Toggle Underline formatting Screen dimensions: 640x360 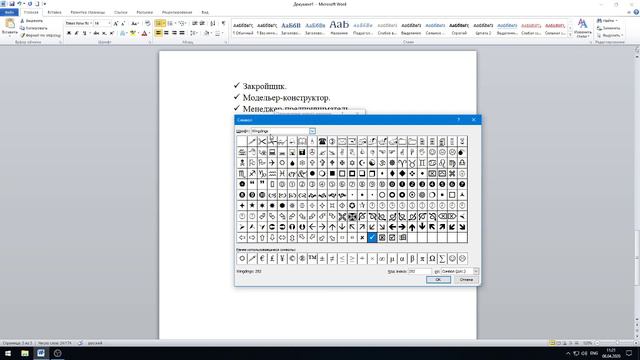84,33
